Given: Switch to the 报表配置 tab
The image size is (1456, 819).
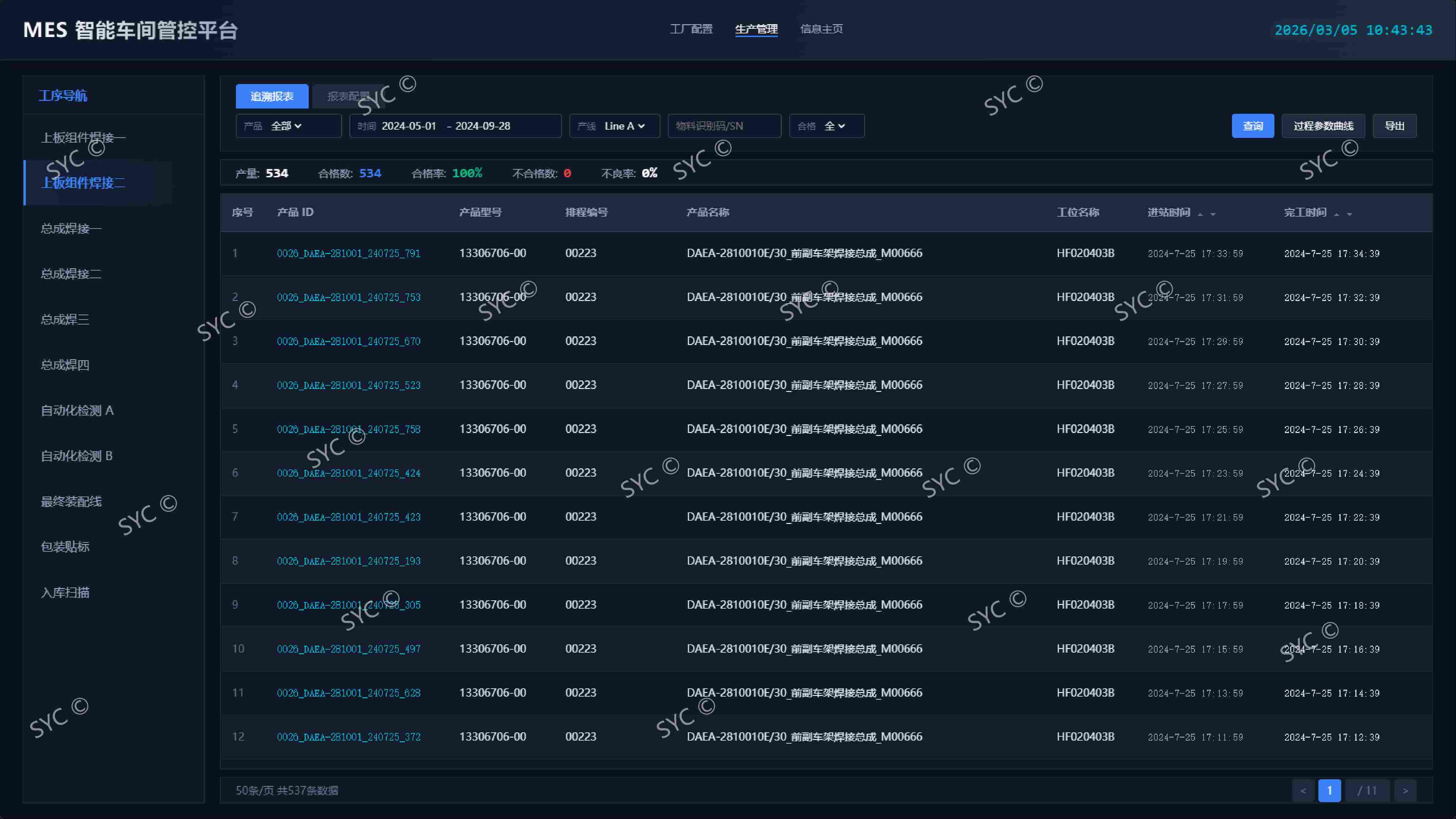Looking at the screenshot, I should [349, 97].
